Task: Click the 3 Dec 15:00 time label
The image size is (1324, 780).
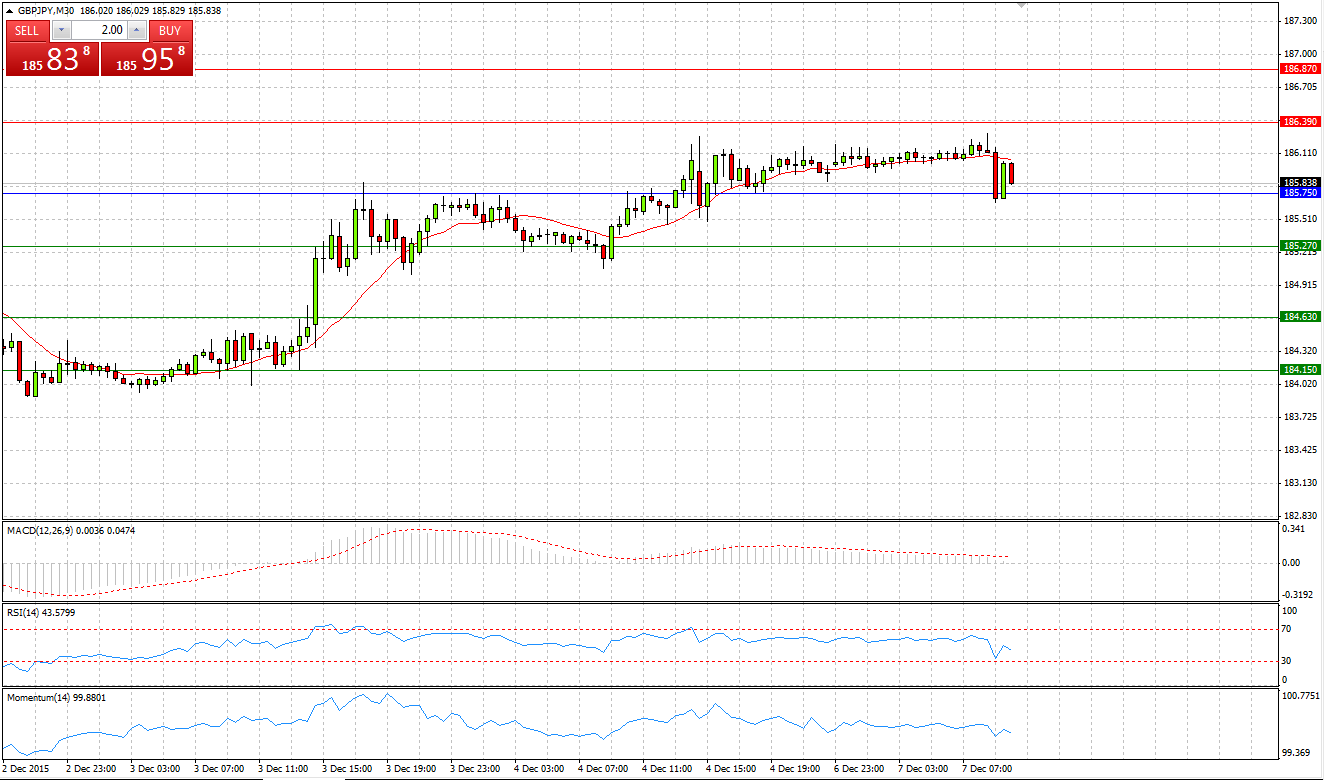Action: click(x=348, y=769)
